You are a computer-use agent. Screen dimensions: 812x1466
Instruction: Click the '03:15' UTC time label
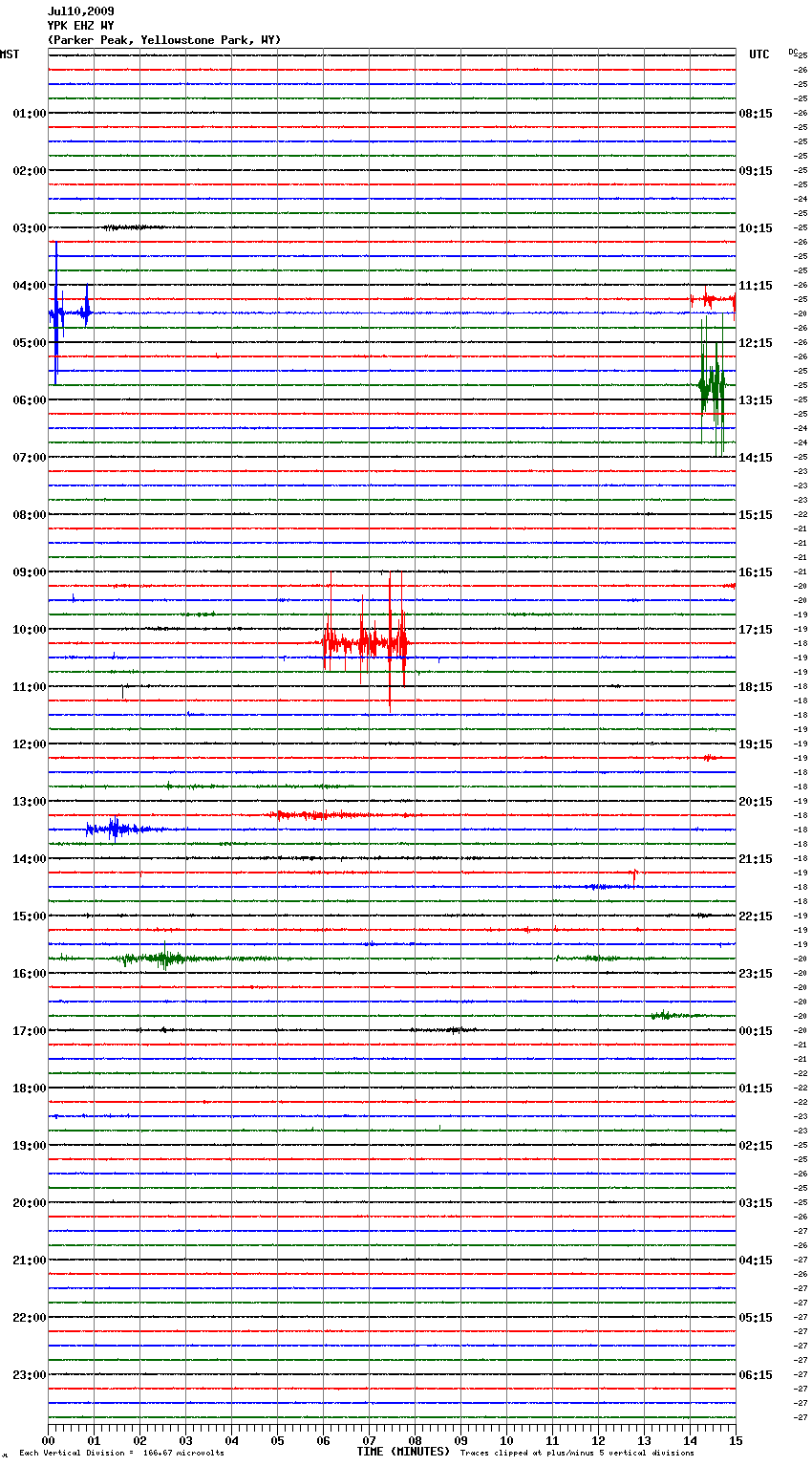[756, 1203]
